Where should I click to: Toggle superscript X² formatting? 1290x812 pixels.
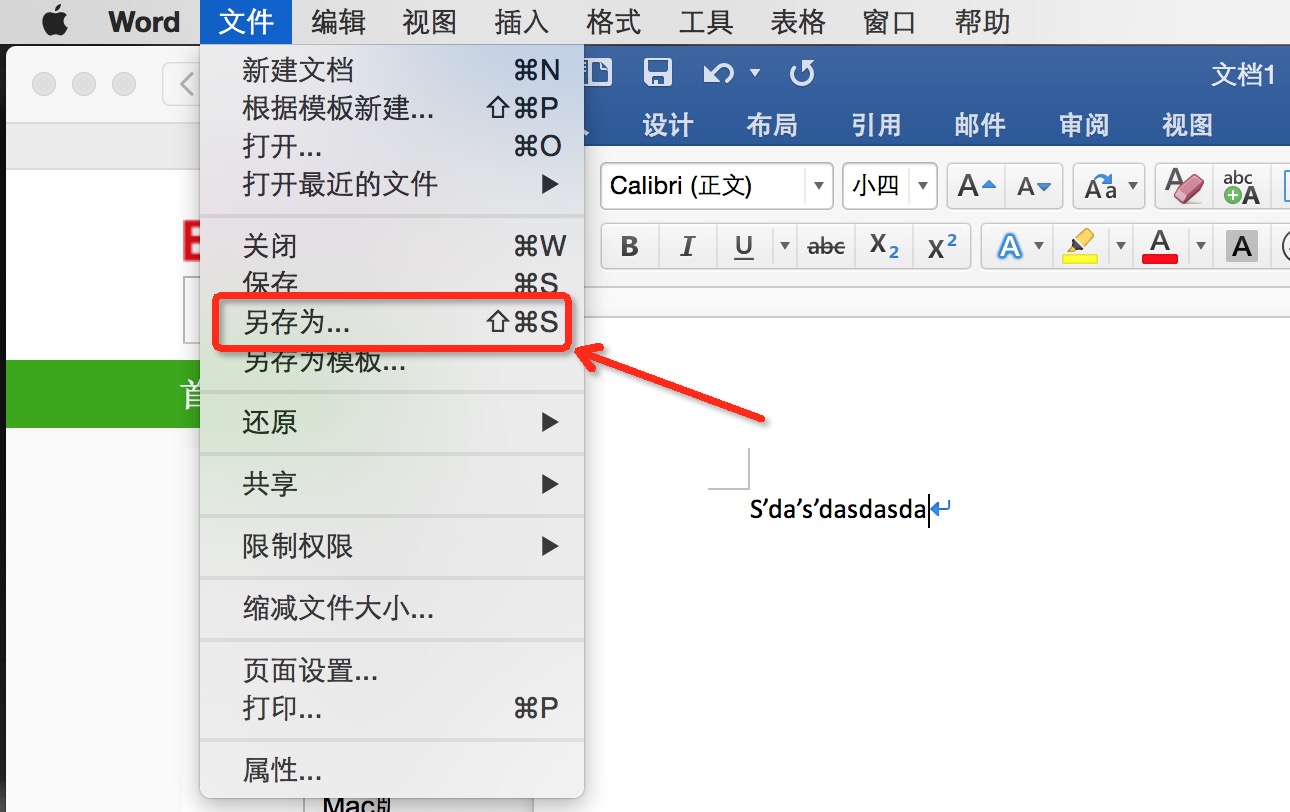point(941,246)
